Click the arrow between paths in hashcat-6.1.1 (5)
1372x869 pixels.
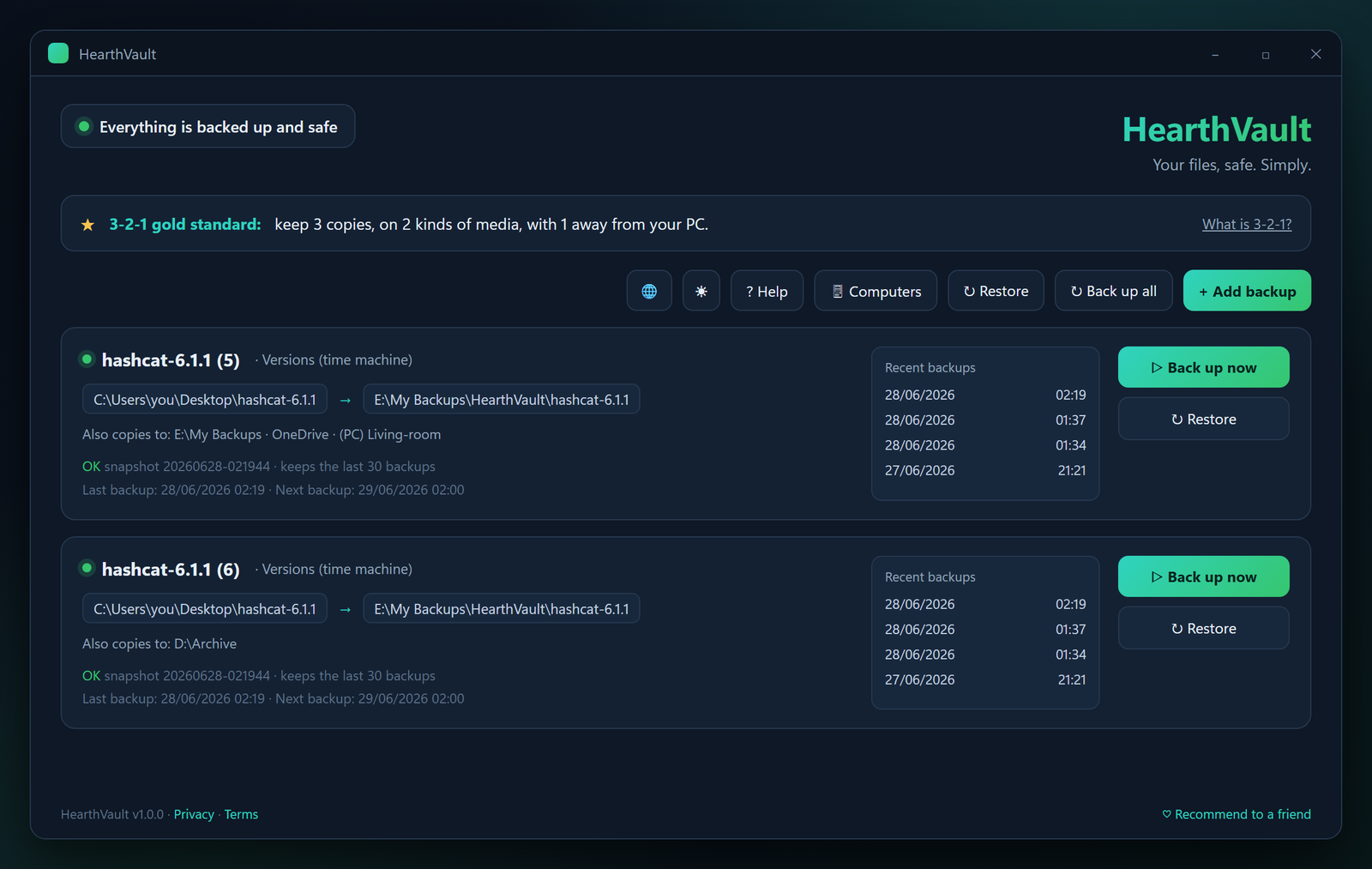click(346, 400)
